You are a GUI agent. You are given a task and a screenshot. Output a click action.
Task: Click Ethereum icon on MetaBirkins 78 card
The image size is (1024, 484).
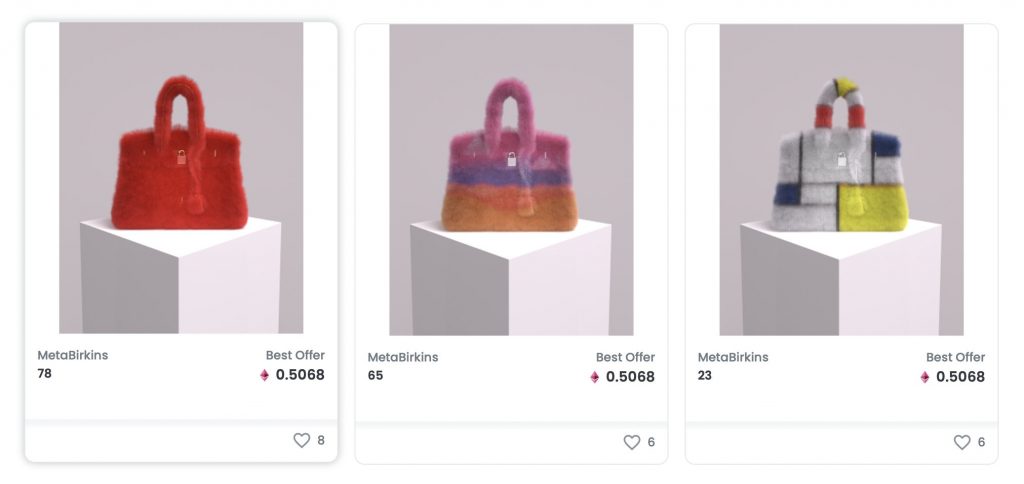(265, 375)
